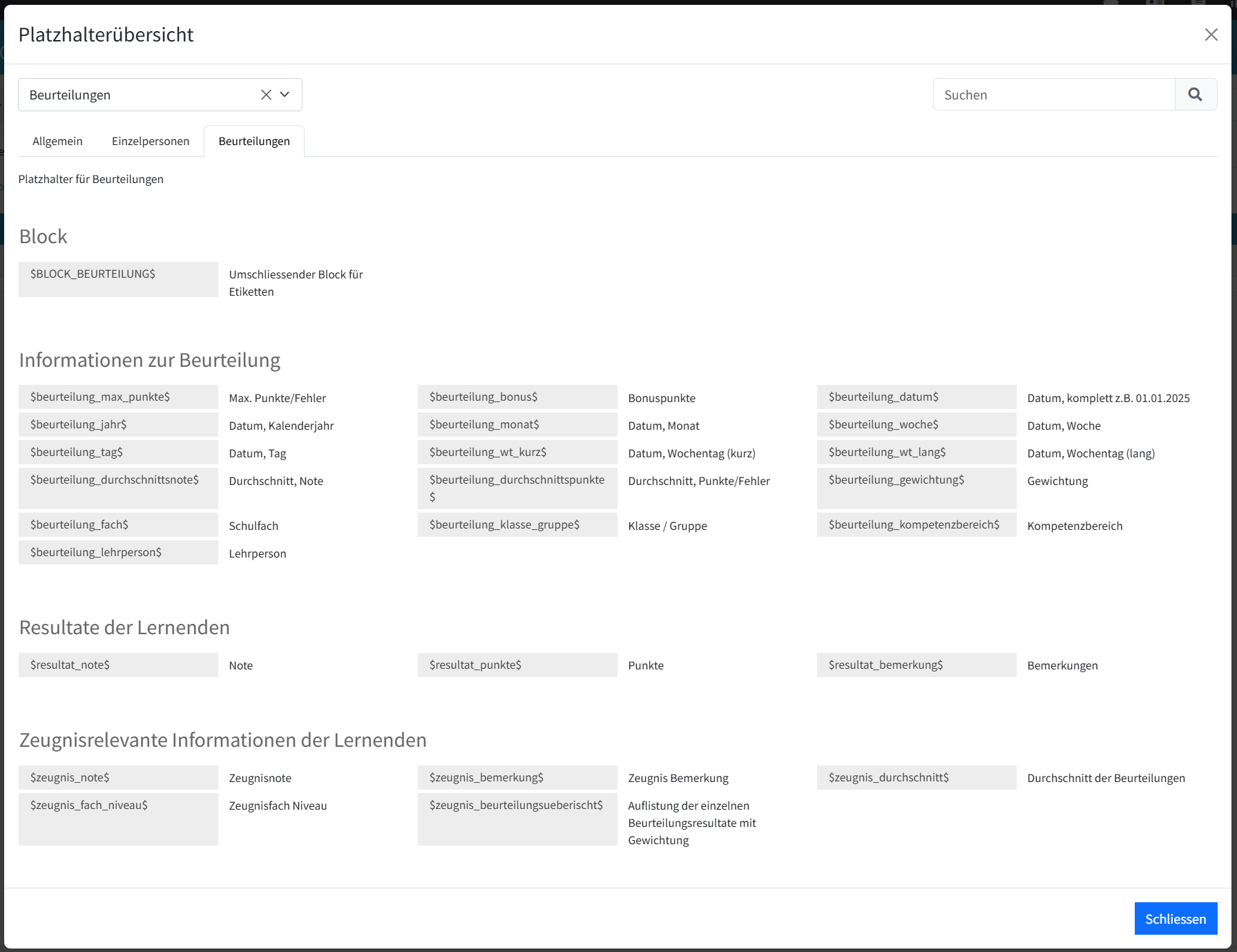1237x952 pixels.
Task: Click the $BLOCK_BEURTEILUNG$ placeholder
Action: pyautogui.click(x=118, y=279)
